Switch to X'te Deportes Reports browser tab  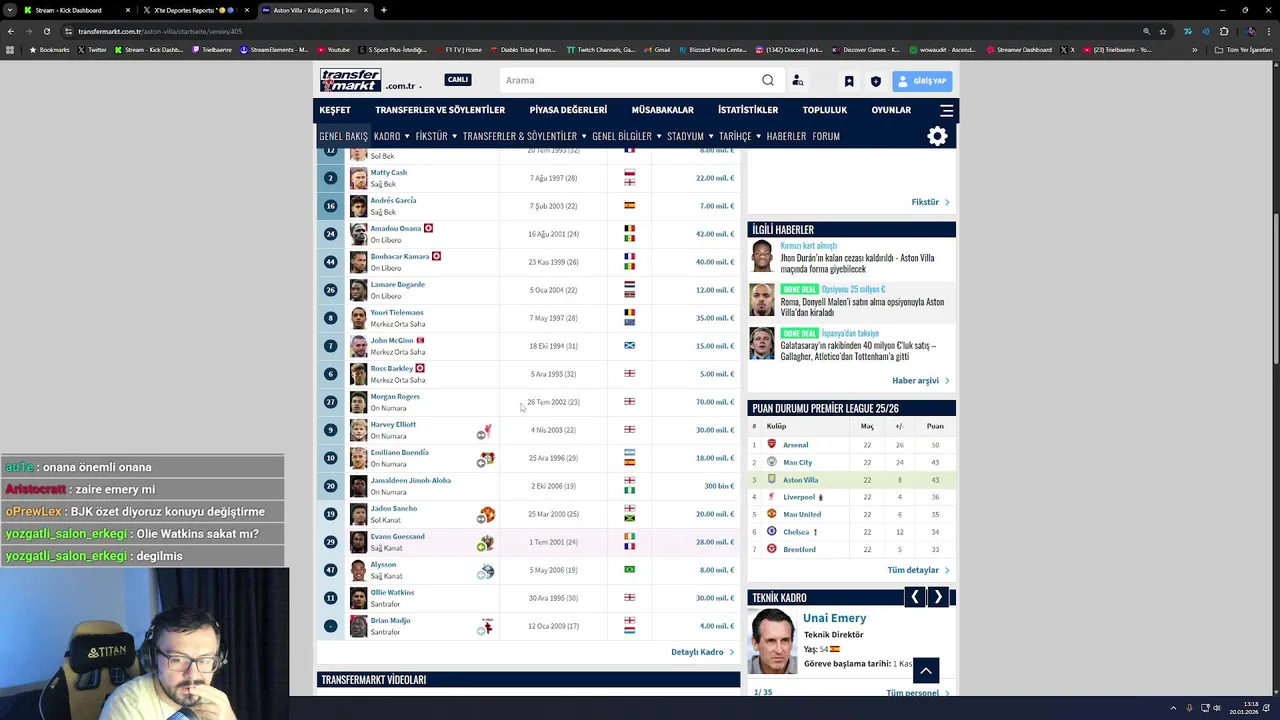pos(195,10)
